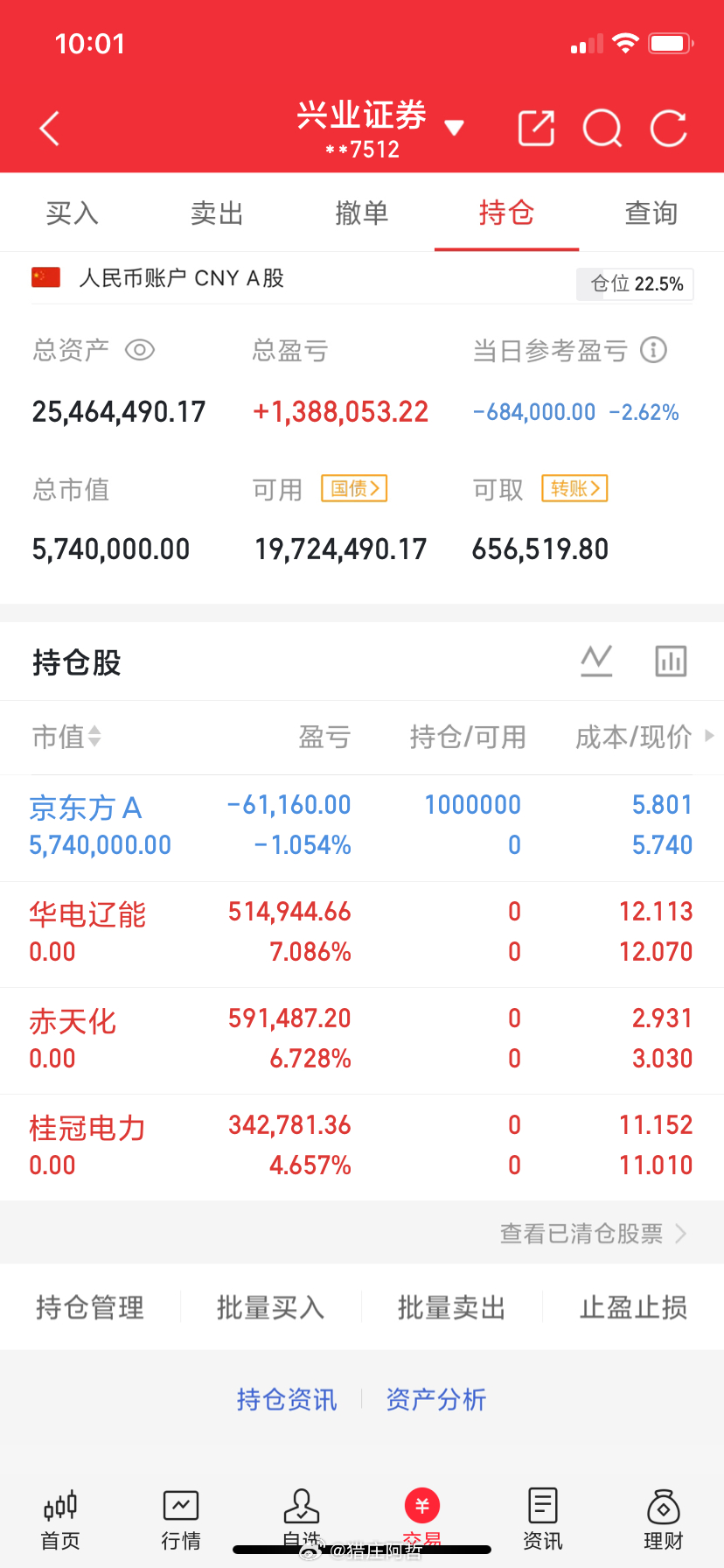Tap 批量买入 batch buy

pyautogui.click(x=271, y=1307)
